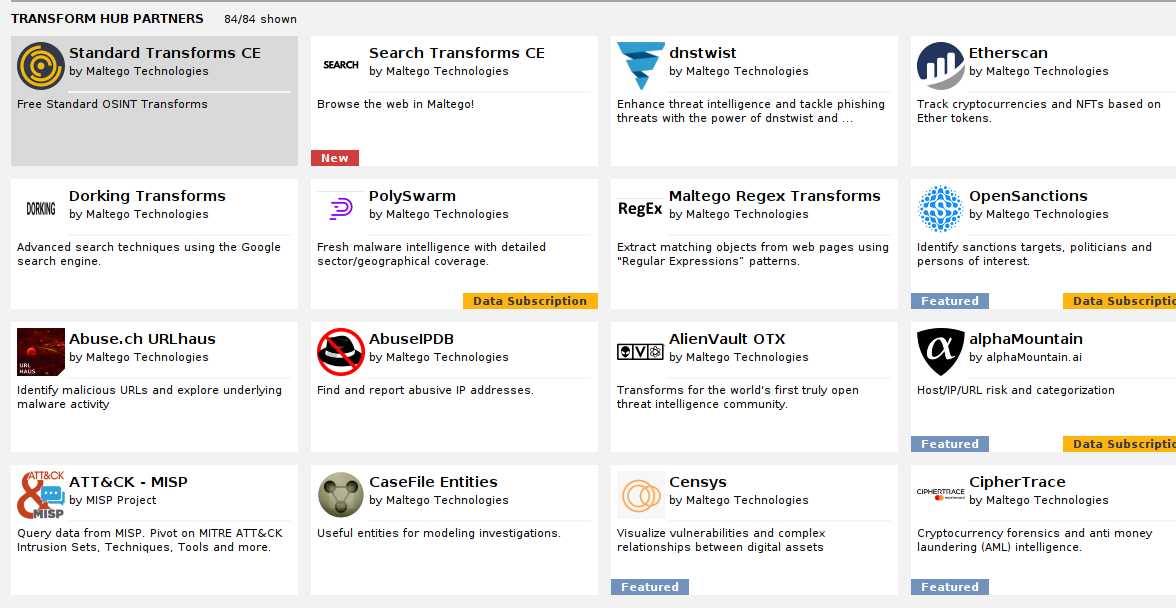Screen dimensions: 1176x608
Task: Click the AlienVault OTX logo icon
Action: 640,352
